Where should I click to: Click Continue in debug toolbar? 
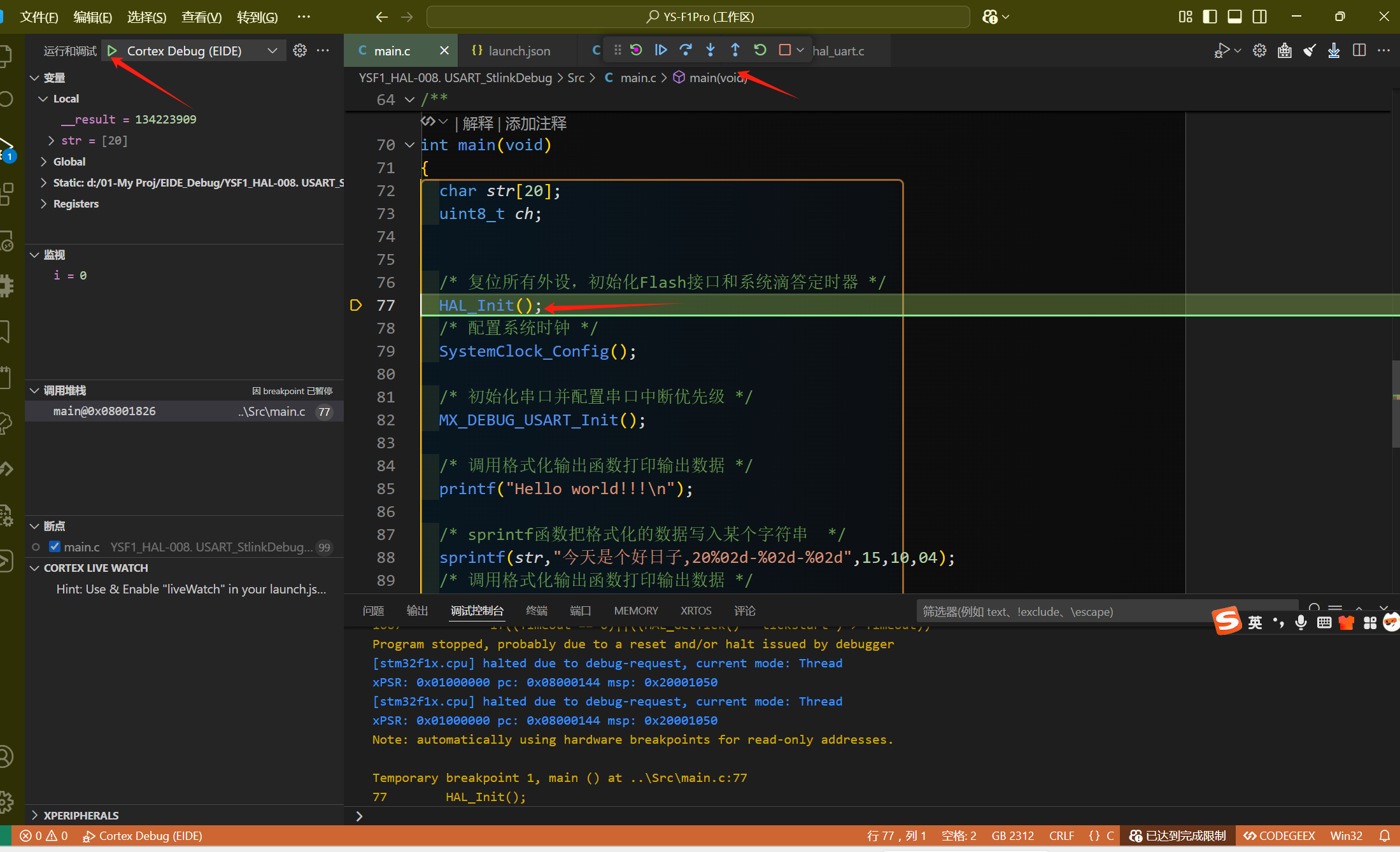pos(661,50)
